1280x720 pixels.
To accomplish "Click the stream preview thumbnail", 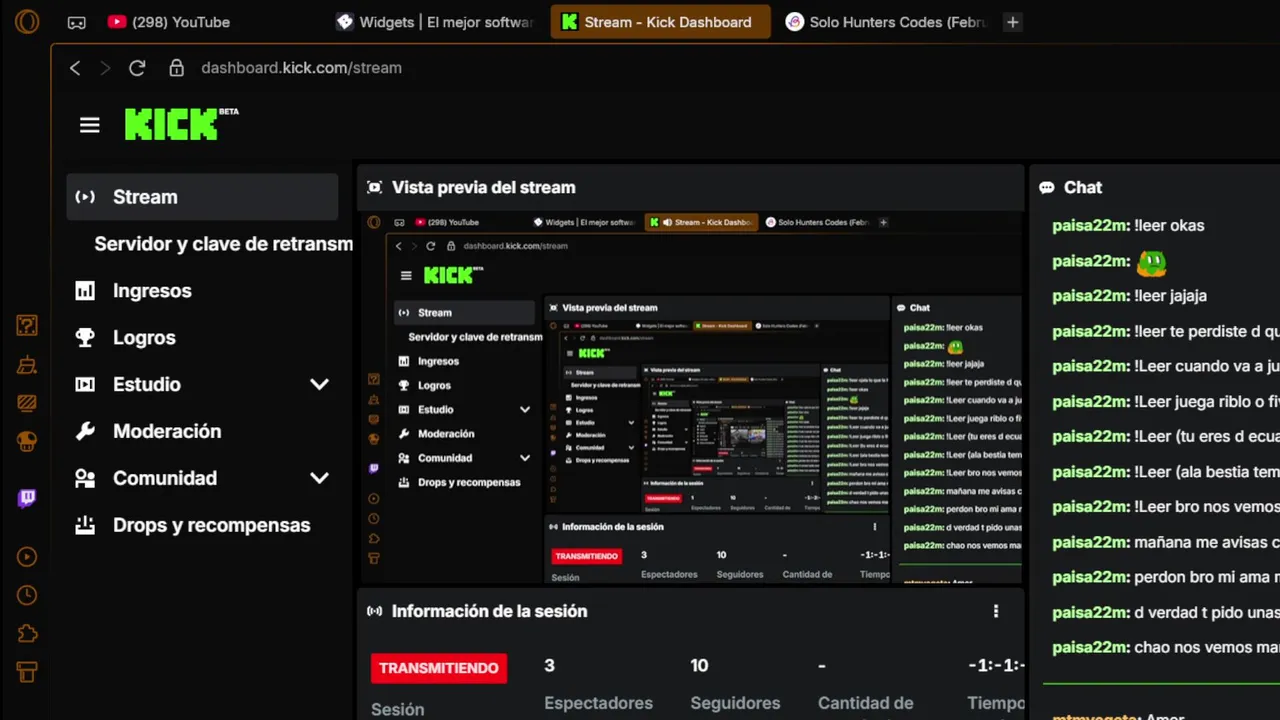I will [691, 397].
